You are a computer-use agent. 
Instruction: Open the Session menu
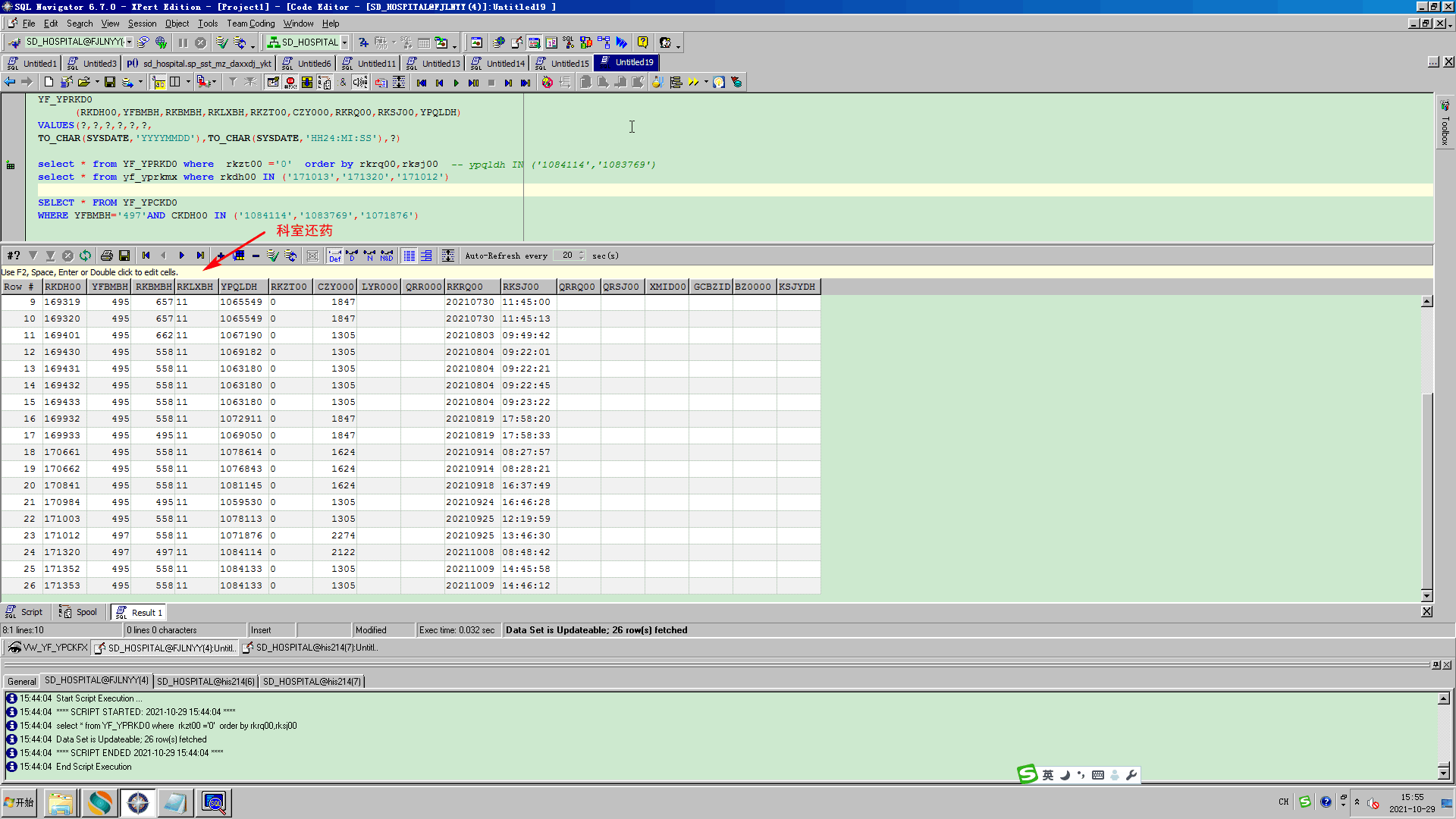click(142, 24)
